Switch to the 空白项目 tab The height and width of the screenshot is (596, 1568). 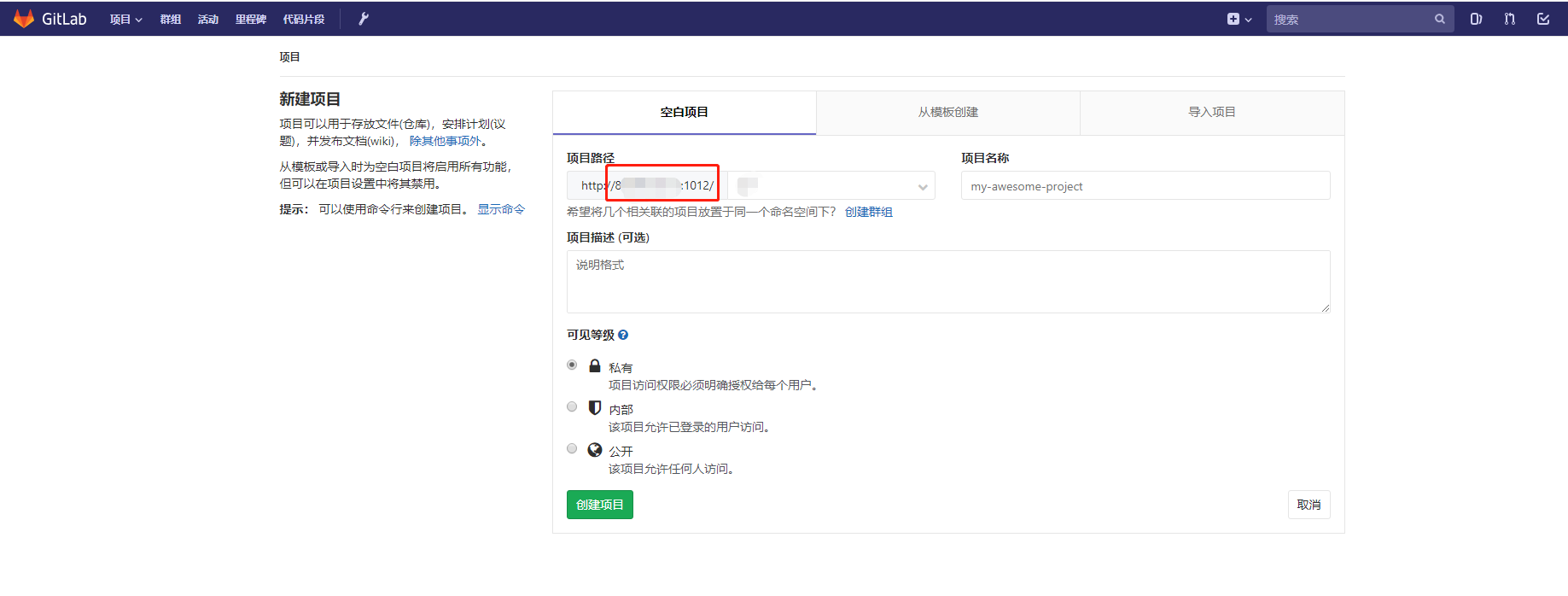tap(685, 113)
